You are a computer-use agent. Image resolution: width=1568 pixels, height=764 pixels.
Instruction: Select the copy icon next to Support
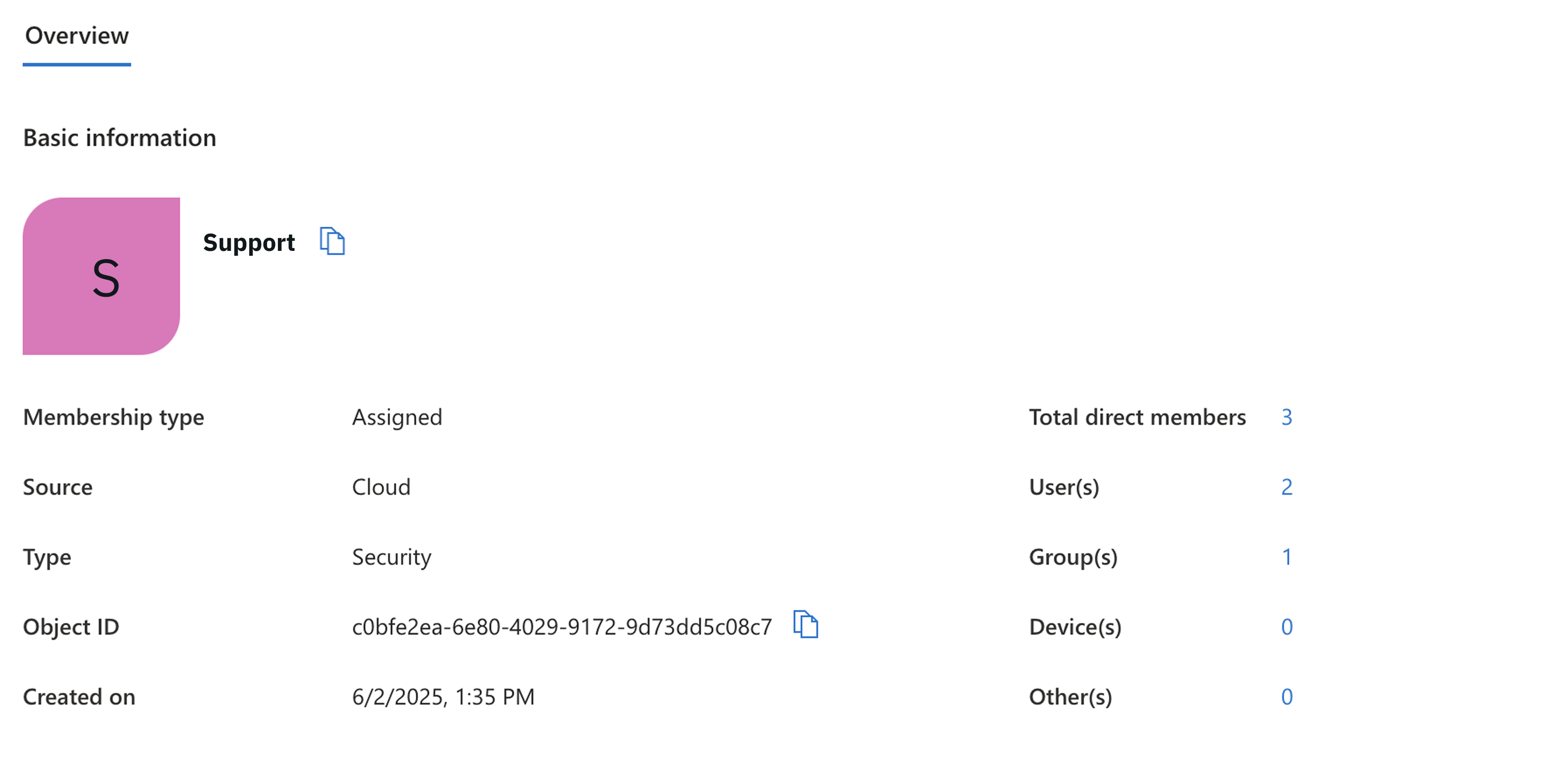tap(332, 241)
